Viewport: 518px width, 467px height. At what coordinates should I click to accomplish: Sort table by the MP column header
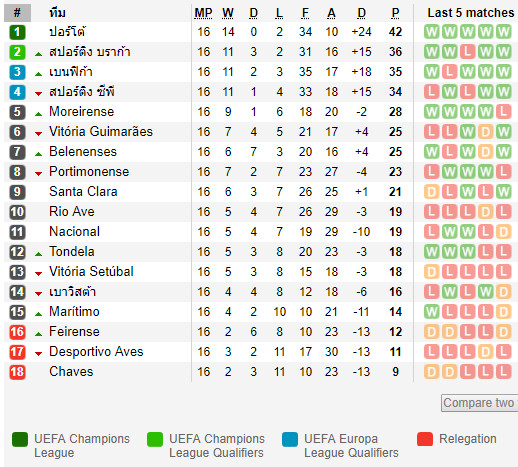[x=203, y=13]
